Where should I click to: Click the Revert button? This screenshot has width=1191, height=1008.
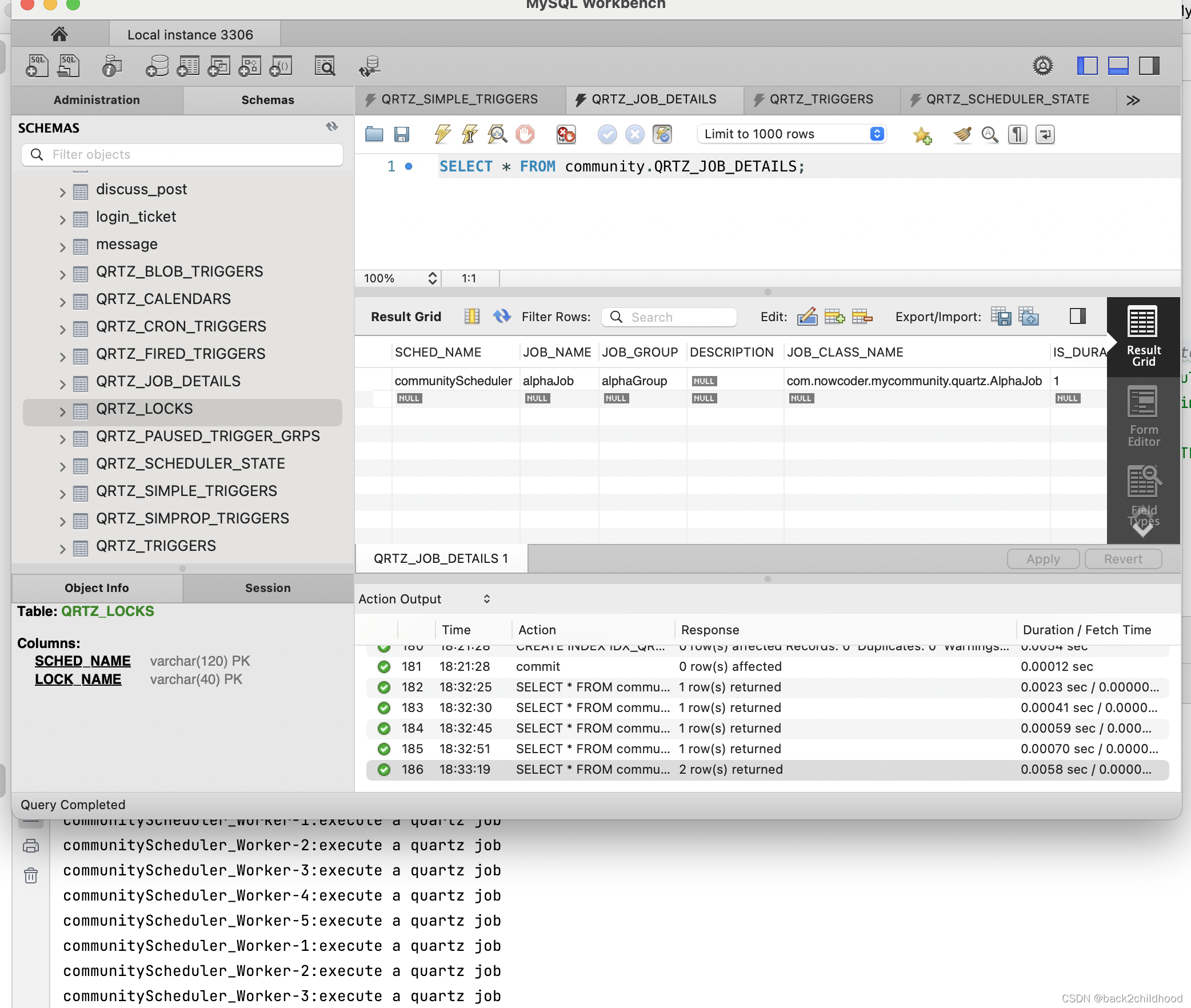(x=1123, y=559)
